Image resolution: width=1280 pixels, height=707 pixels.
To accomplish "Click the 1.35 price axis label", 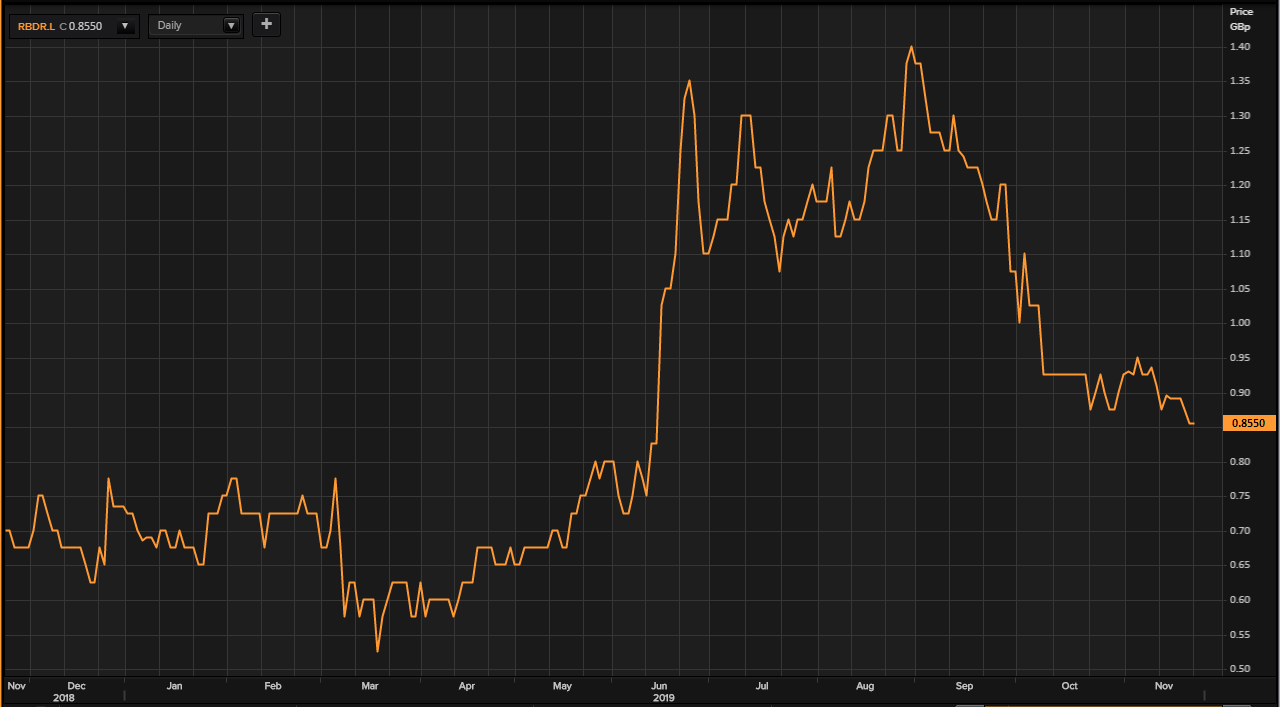I will (1241, 82).
